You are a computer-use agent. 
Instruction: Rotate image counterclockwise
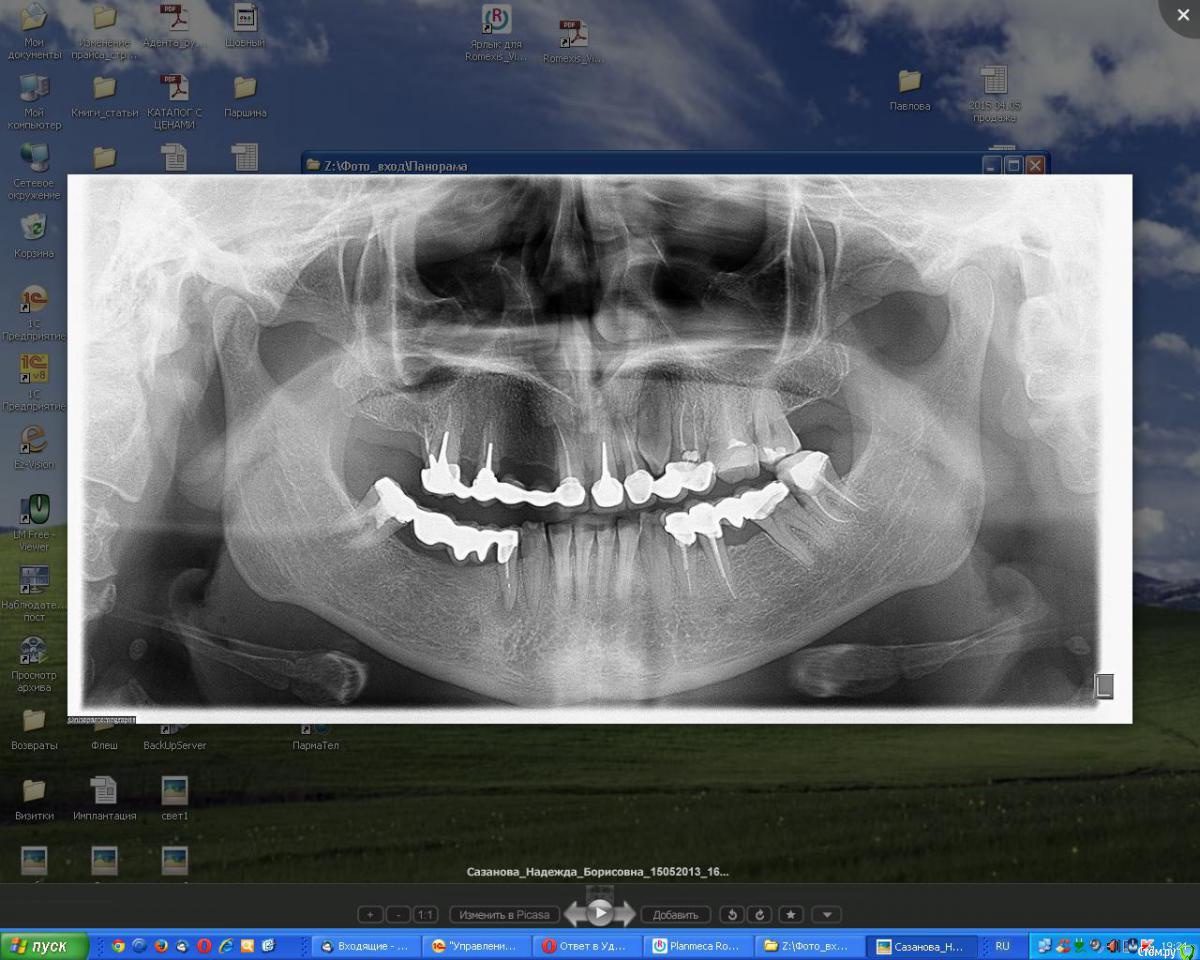pyautogui.click(x=732, y=914)
